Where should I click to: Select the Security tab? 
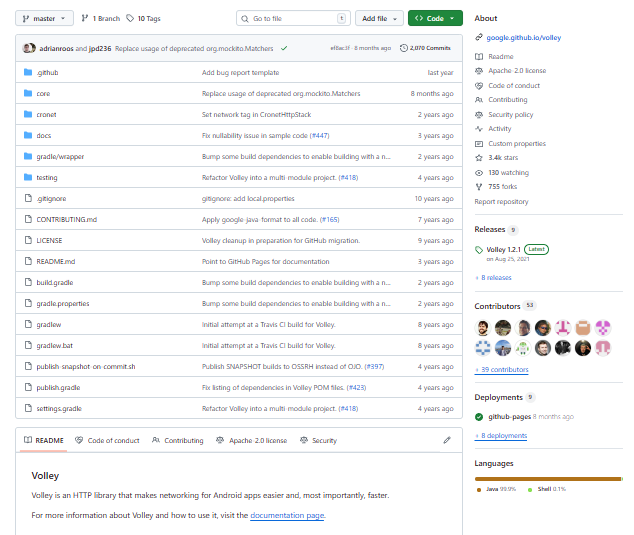click(x=318, y=440)
